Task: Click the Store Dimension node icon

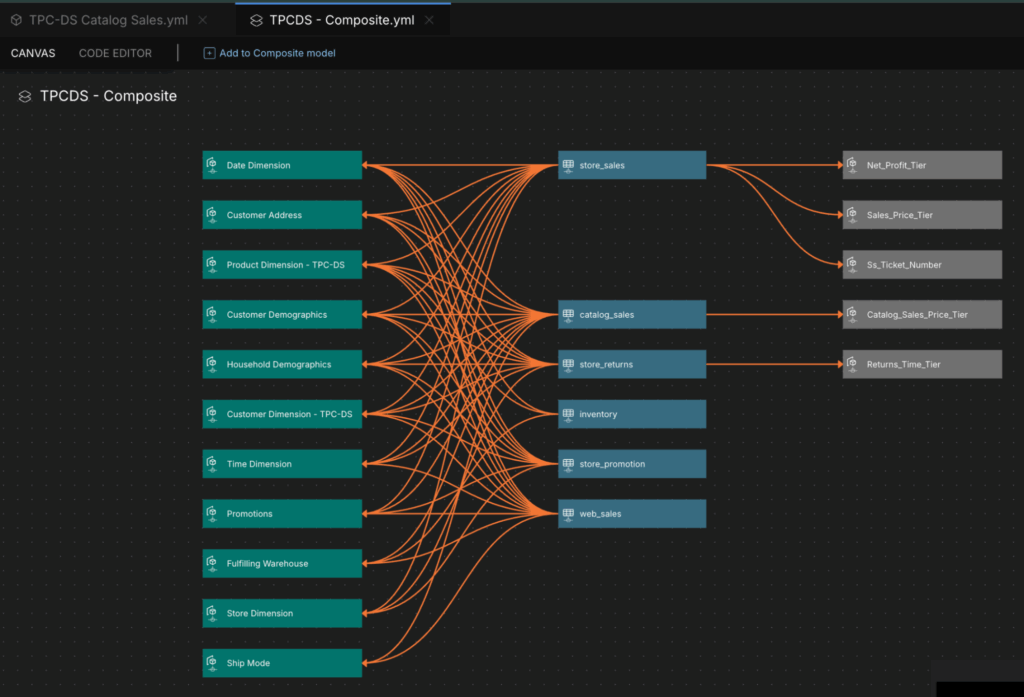Action: click(x=212, y=613)
